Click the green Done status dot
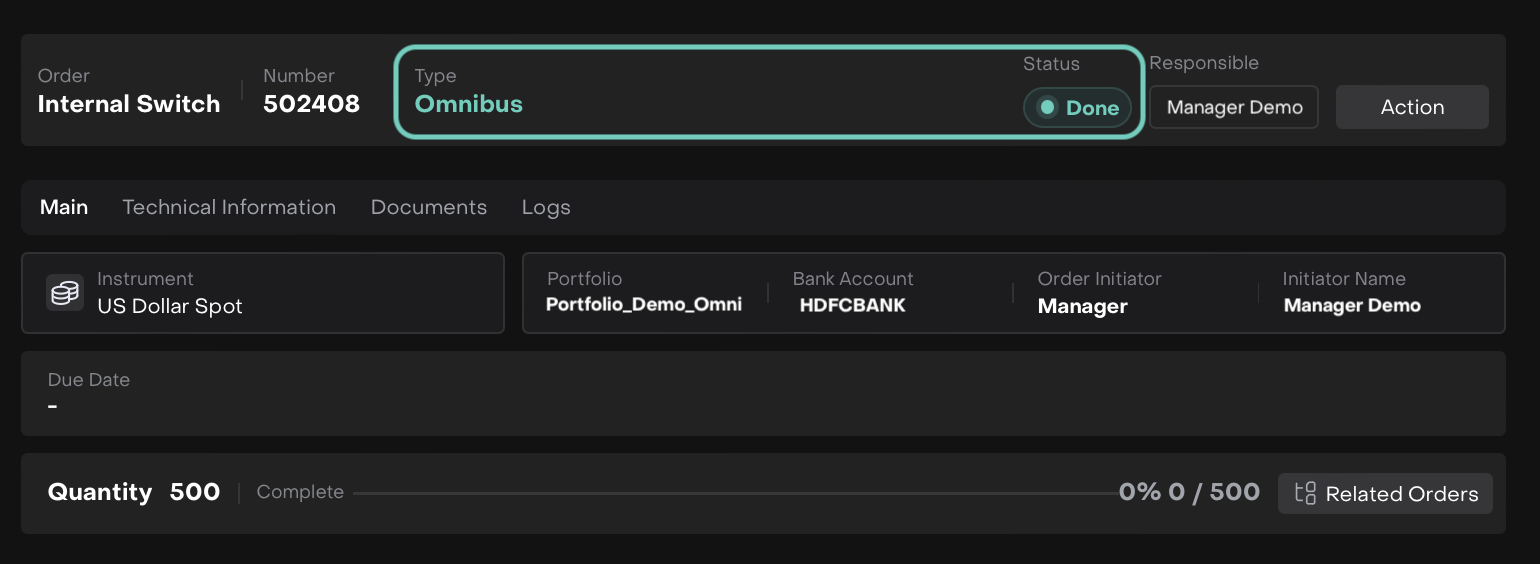Image resolution: width=1540 pixels, height=564 pixels. [1047, 107]
